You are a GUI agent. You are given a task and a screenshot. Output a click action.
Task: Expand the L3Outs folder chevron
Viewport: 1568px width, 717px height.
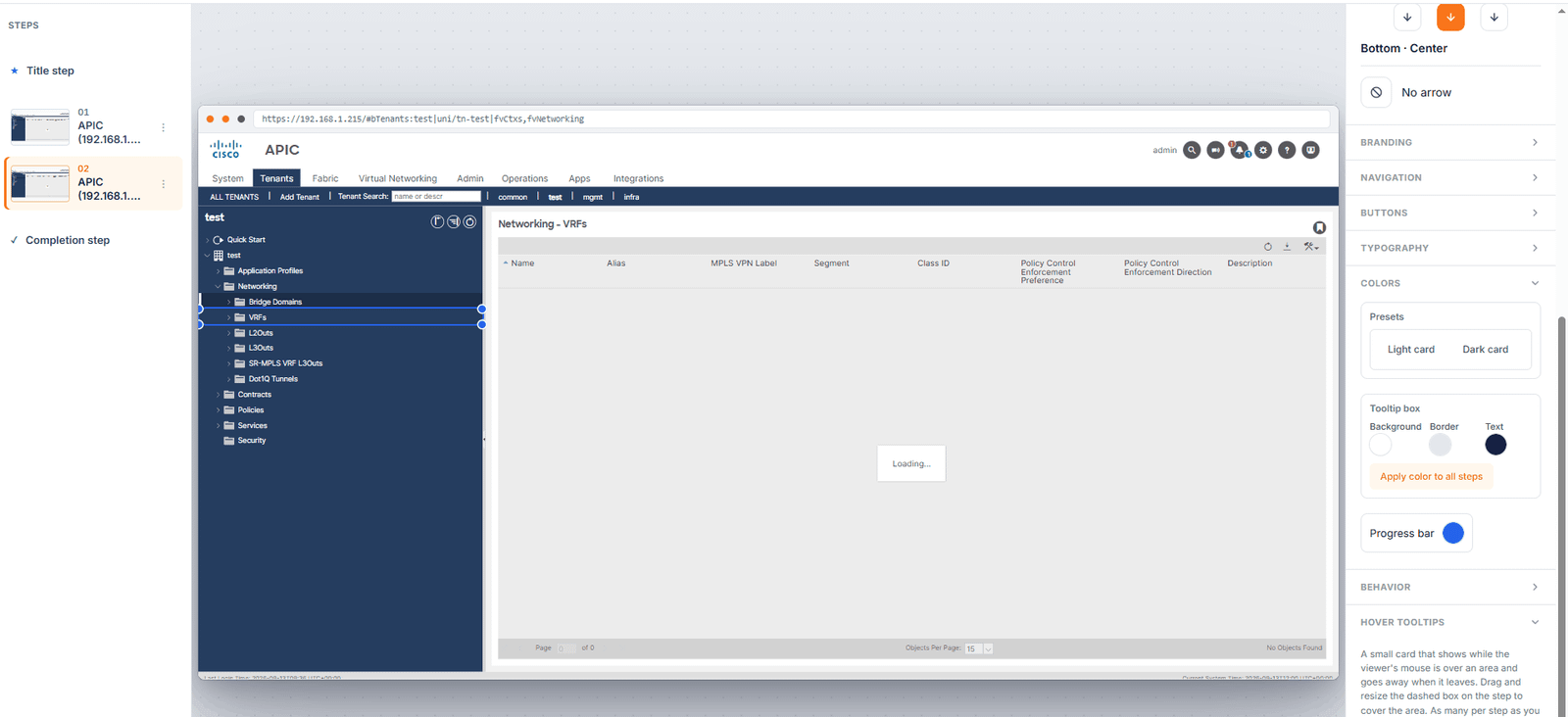(229, 348)
